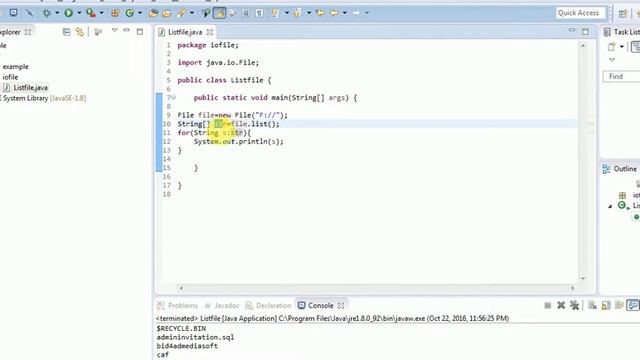Toggle Mark Occurrences highlighted button

pos(219,13)
